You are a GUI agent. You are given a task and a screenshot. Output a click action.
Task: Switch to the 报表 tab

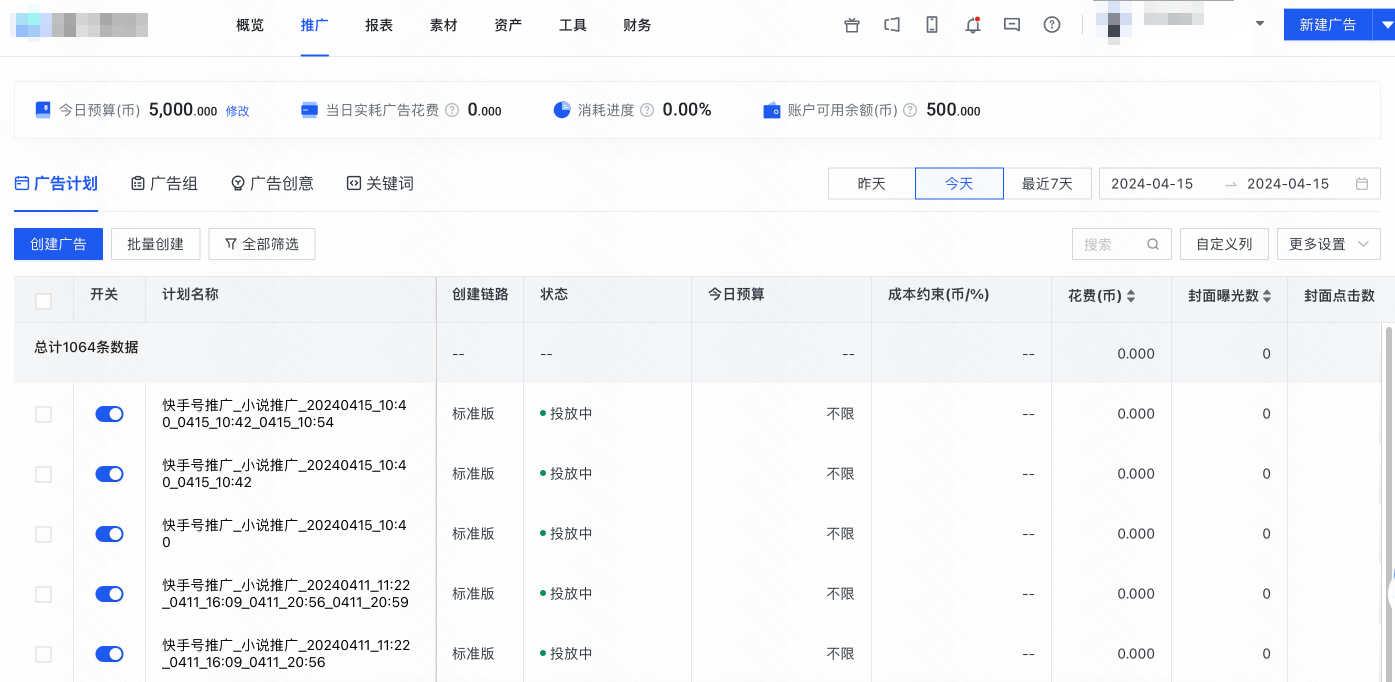pos(379,25)
